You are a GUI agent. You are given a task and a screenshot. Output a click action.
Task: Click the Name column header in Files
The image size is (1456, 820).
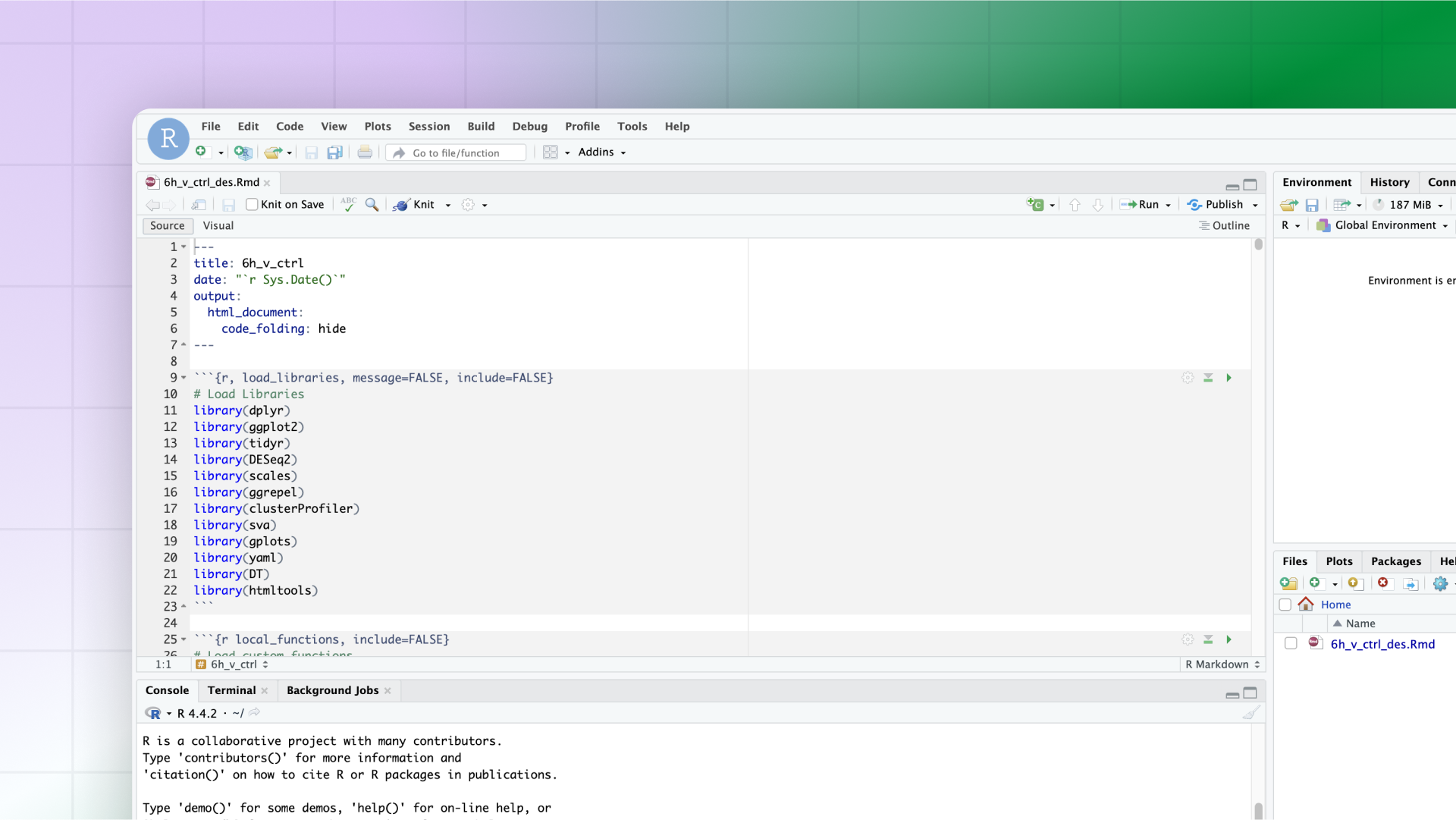pyautogui.click(x=1360, y=624)
